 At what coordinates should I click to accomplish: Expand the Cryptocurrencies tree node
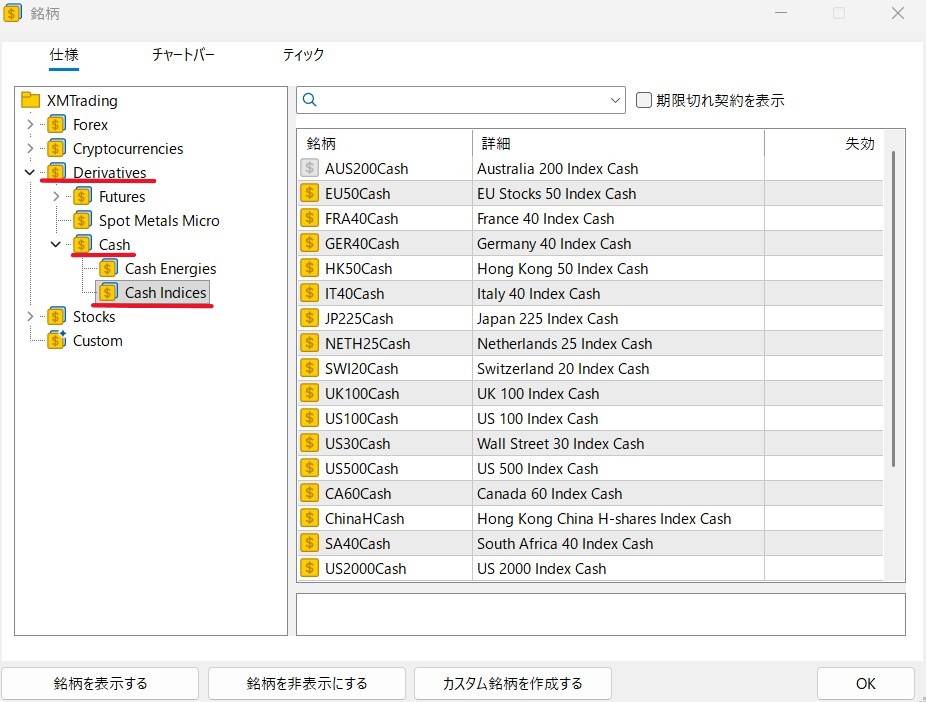pos(30,148)
